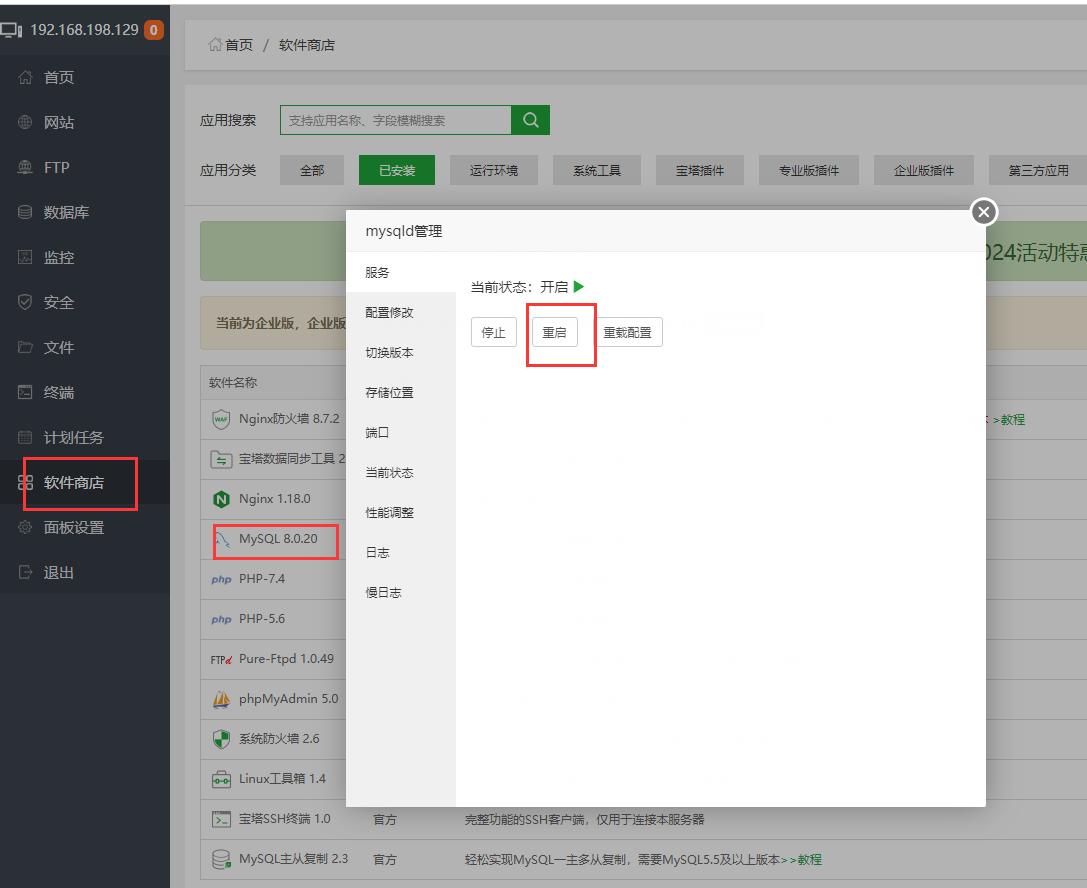
Task: Select the 第三方应用 category filter
Action: (1038, 170)
